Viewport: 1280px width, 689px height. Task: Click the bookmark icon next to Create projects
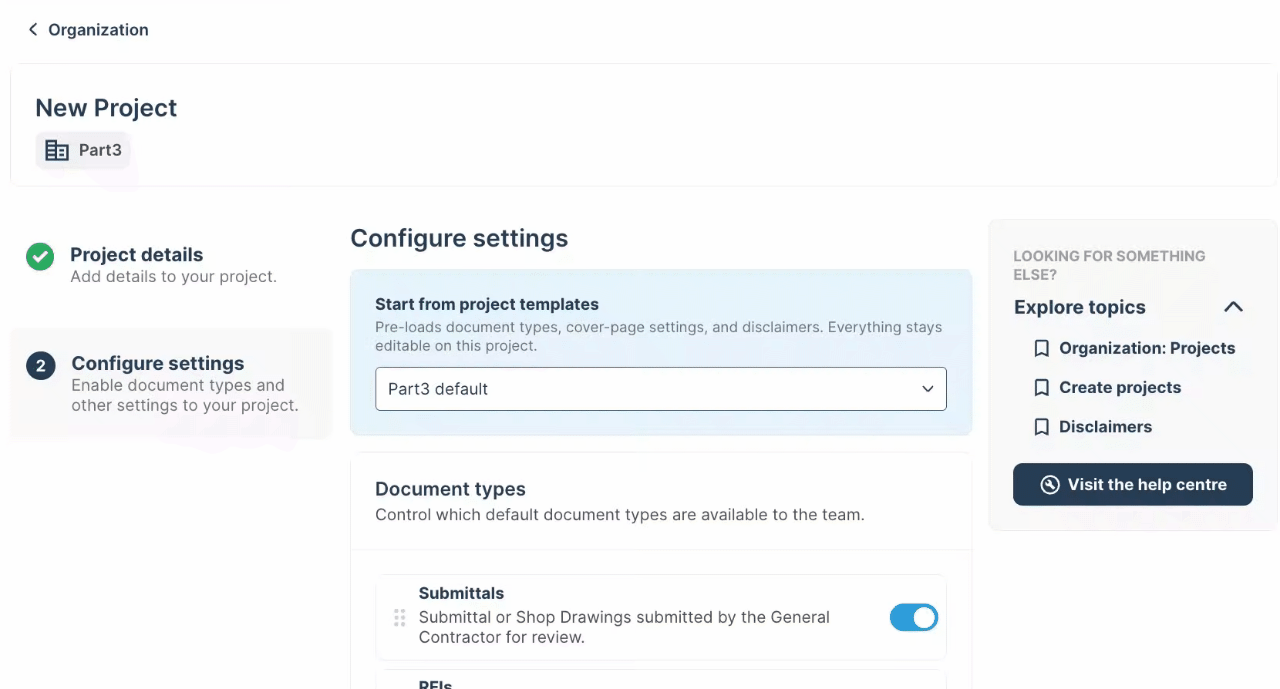coord(1041,388)
